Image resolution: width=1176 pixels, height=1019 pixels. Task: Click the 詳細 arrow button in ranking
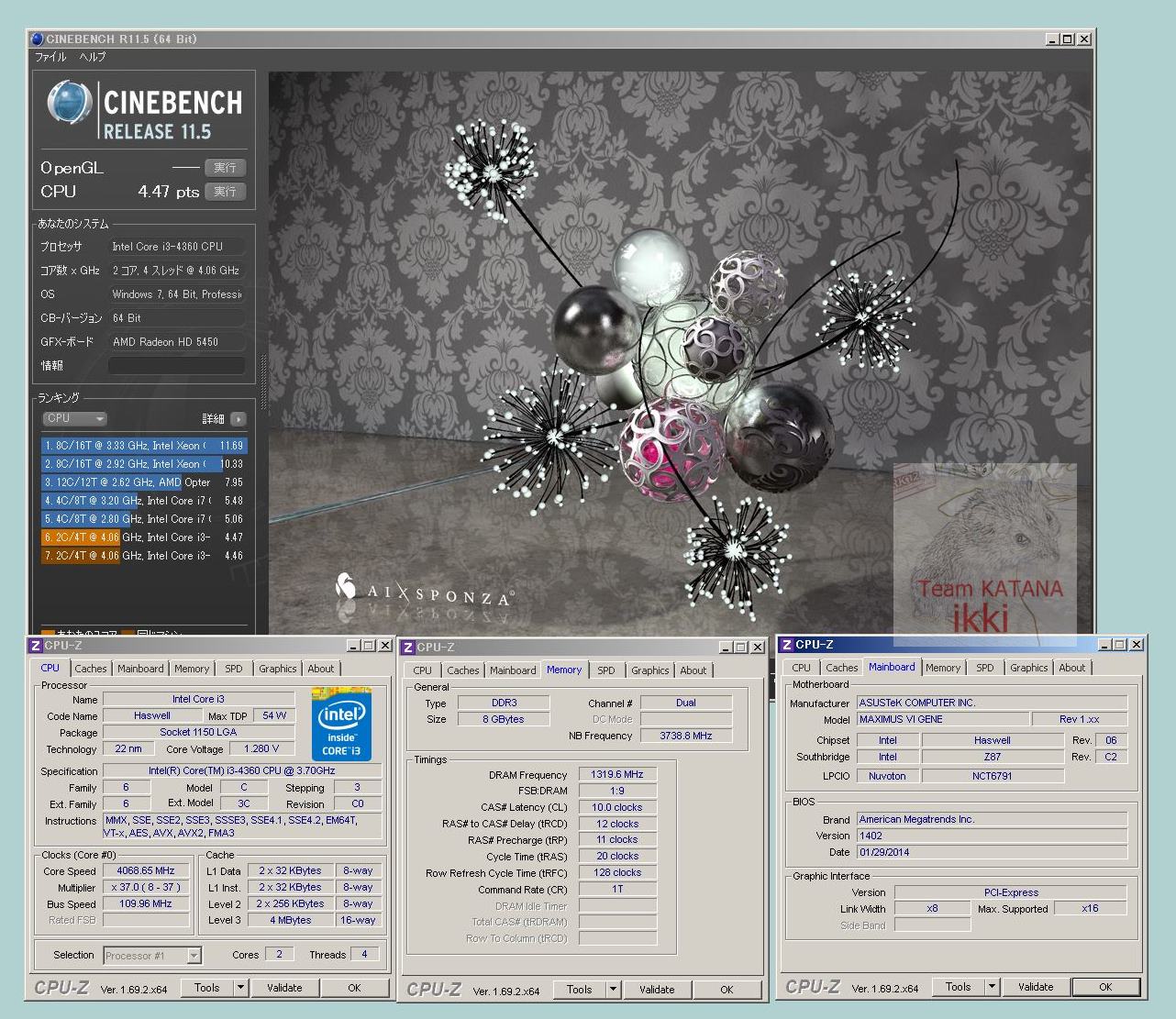[x=239, y=418]
